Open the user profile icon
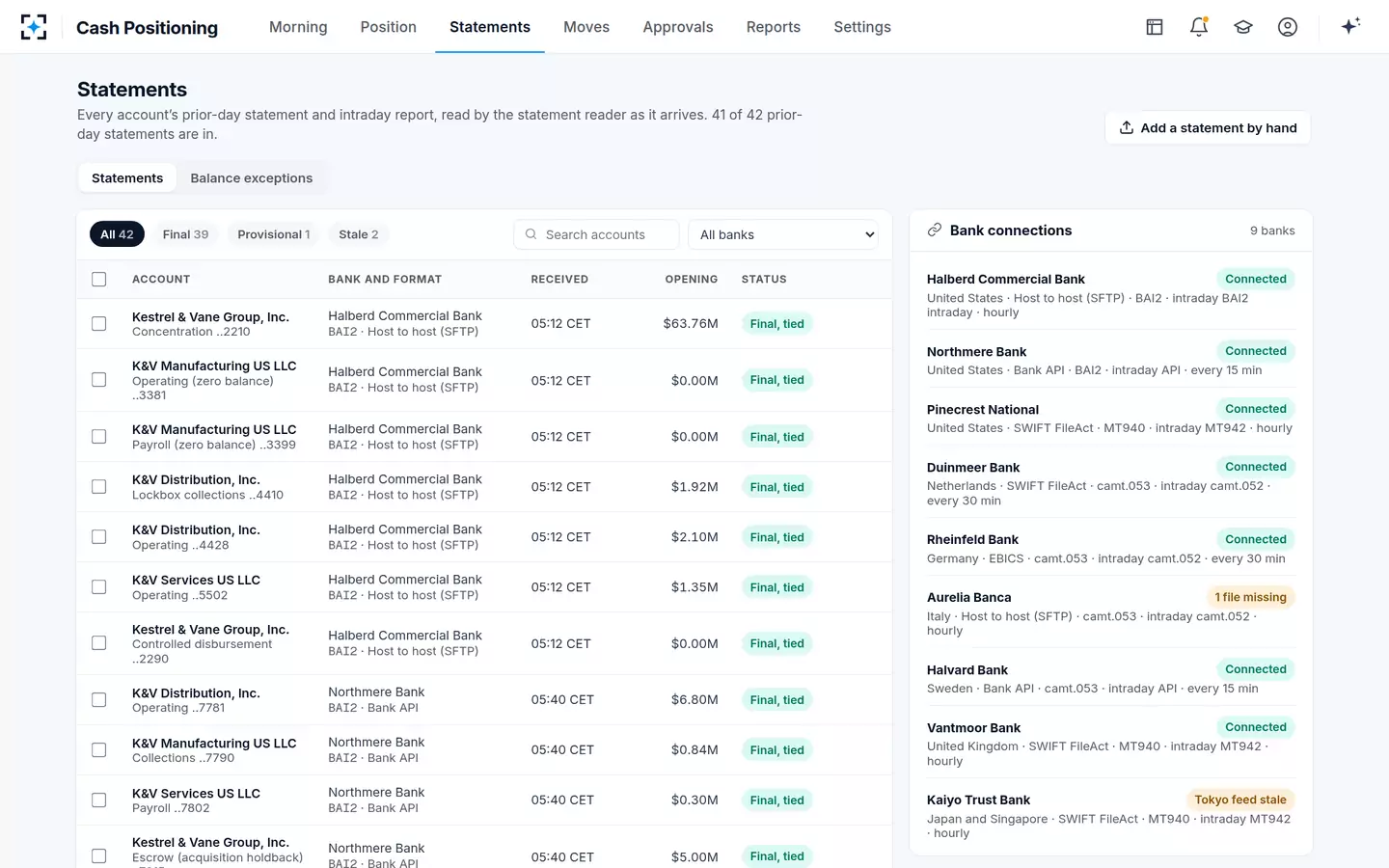 [1288, 27]
